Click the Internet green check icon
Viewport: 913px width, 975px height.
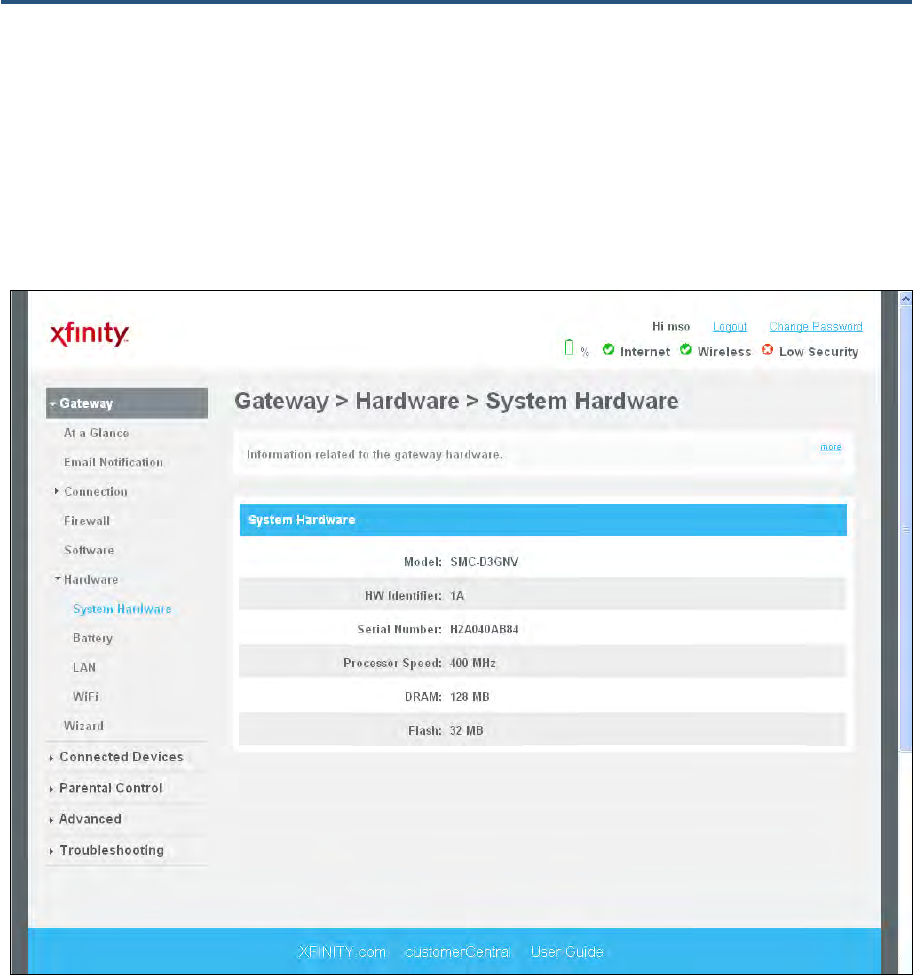coord(608,350)
